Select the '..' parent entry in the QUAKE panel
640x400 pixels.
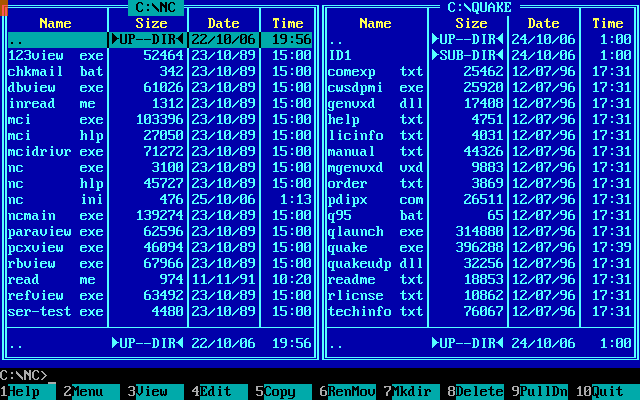tap(480, 40)
